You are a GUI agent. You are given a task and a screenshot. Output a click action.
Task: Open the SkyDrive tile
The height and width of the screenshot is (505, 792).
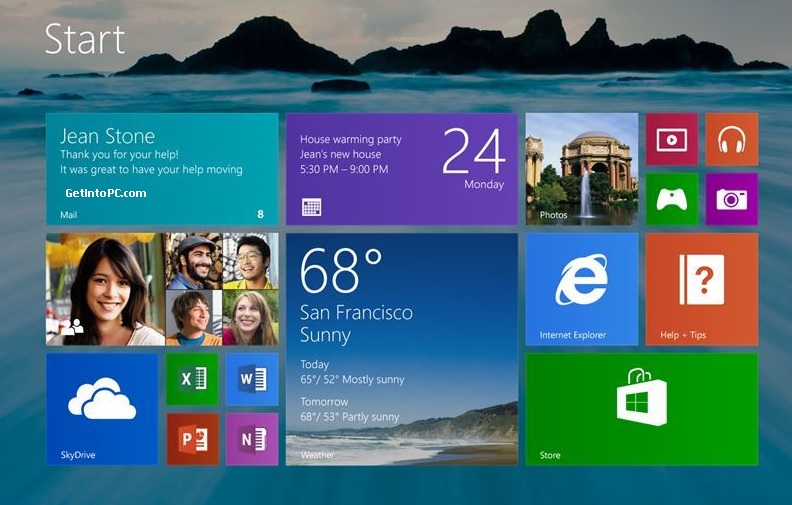coord(101,408)
